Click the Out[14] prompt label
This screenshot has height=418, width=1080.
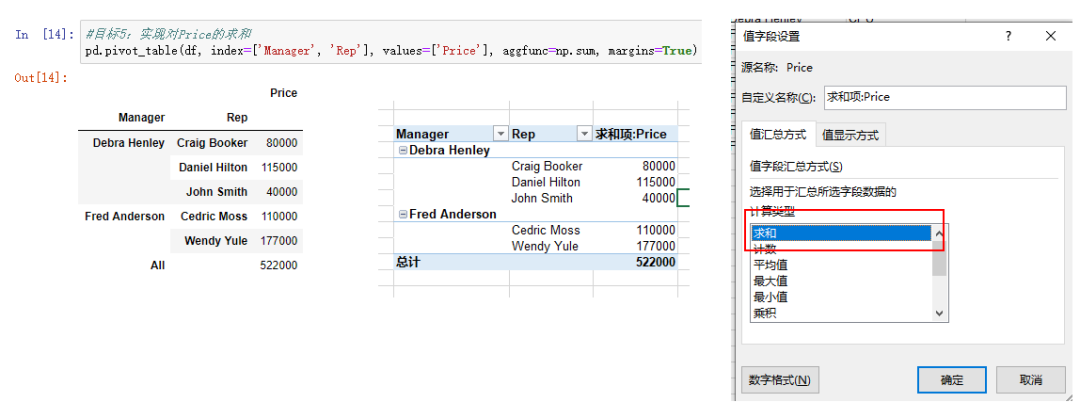pos(41,78)
